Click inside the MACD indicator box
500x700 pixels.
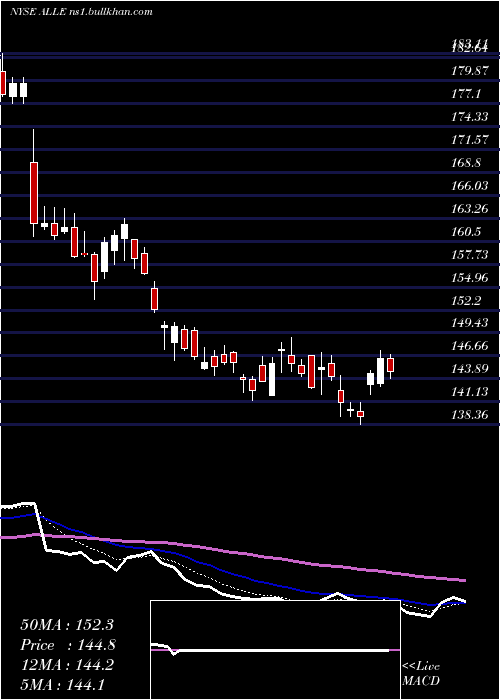pos(275,650)
